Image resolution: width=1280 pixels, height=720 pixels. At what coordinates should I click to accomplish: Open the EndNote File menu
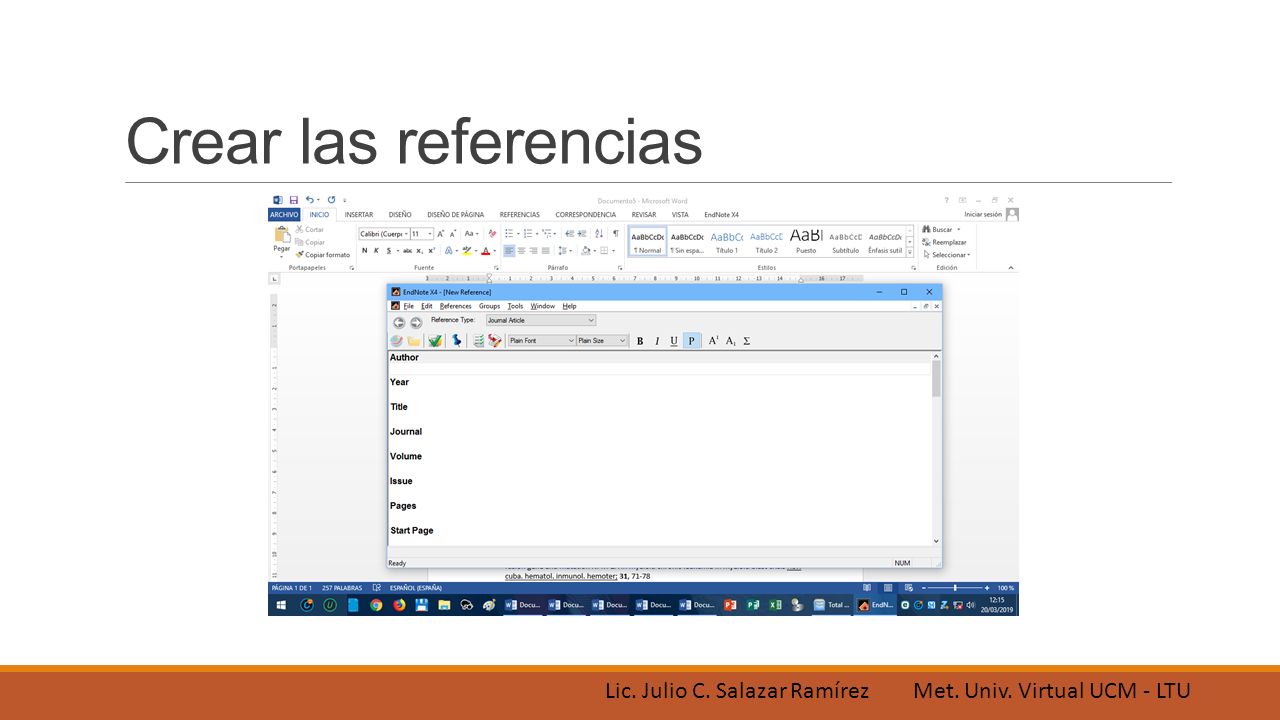[x=409, y=306]
